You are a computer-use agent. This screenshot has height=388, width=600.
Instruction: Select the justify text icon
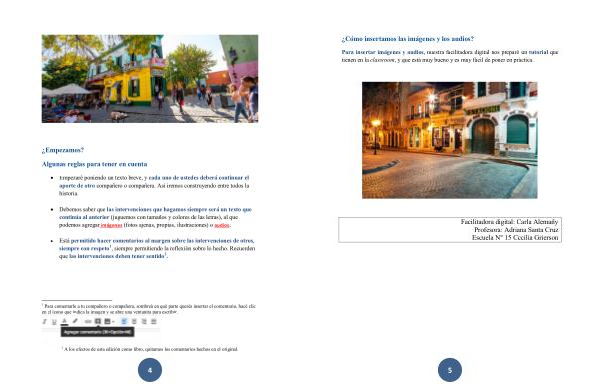point(154,321)
